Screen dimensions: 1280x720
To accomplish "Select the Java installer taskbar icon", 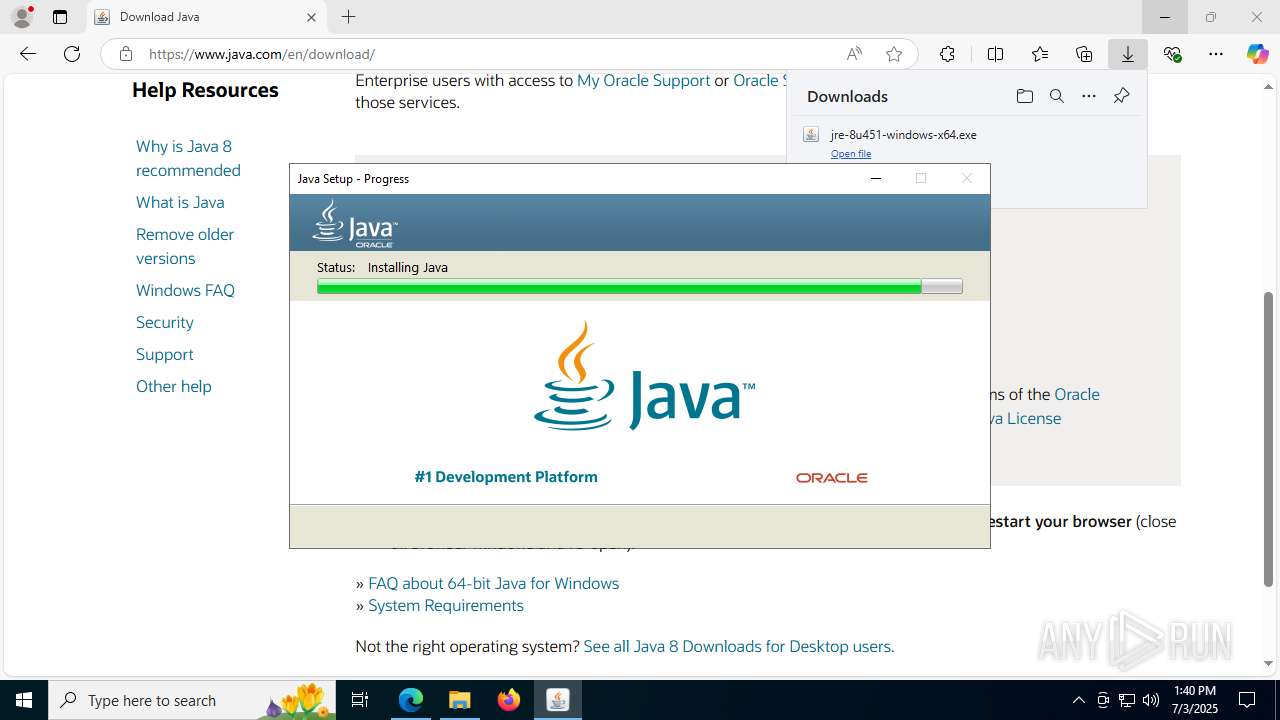I will tap(557, 700).
